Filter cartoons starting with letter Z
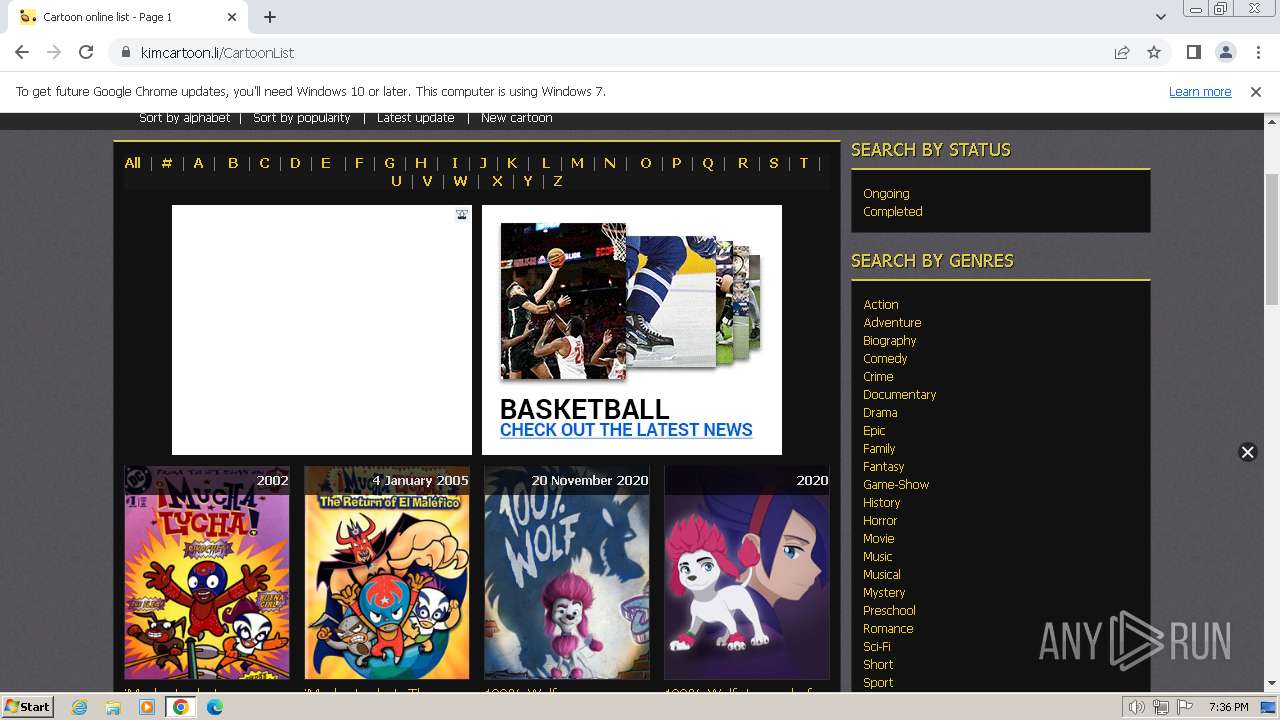 (557, 181)
